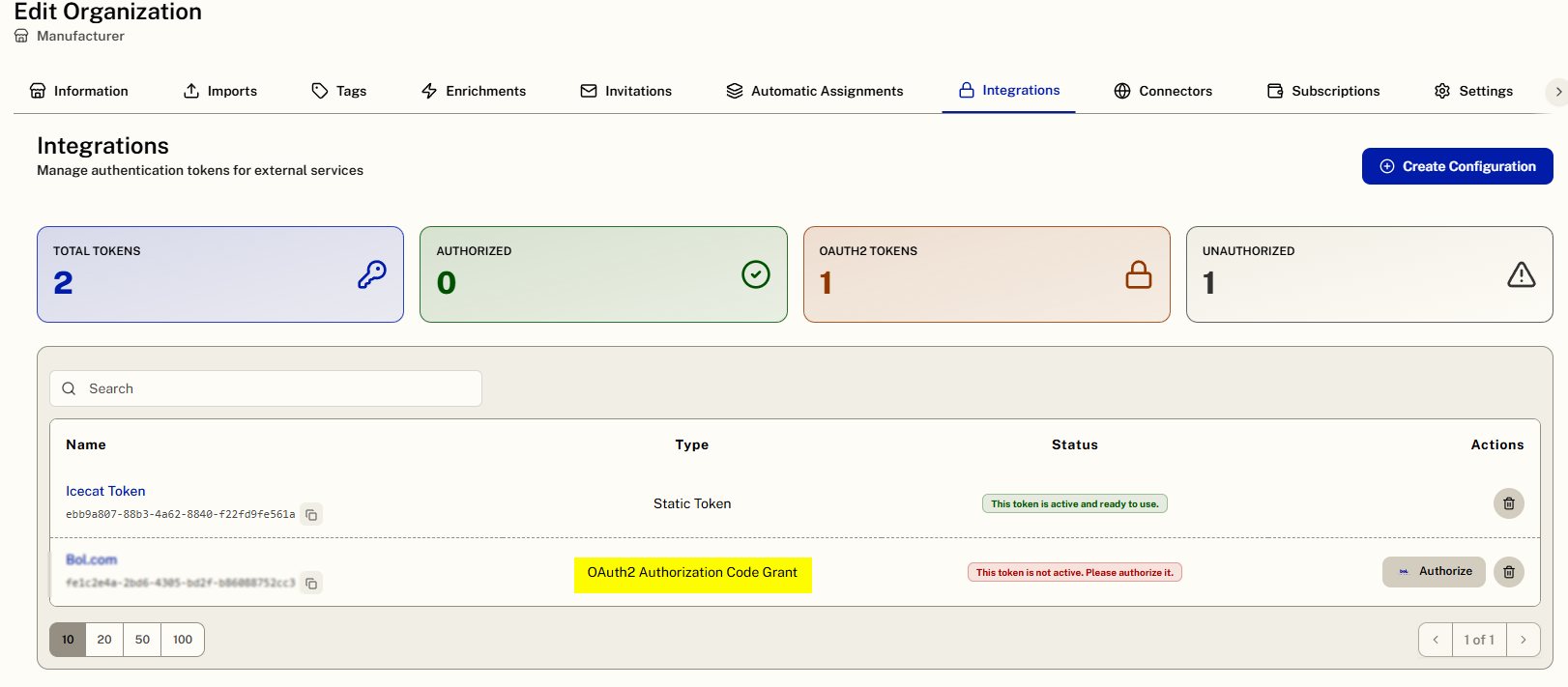Click the key icon in Total Tokens card

pos(372,275)
